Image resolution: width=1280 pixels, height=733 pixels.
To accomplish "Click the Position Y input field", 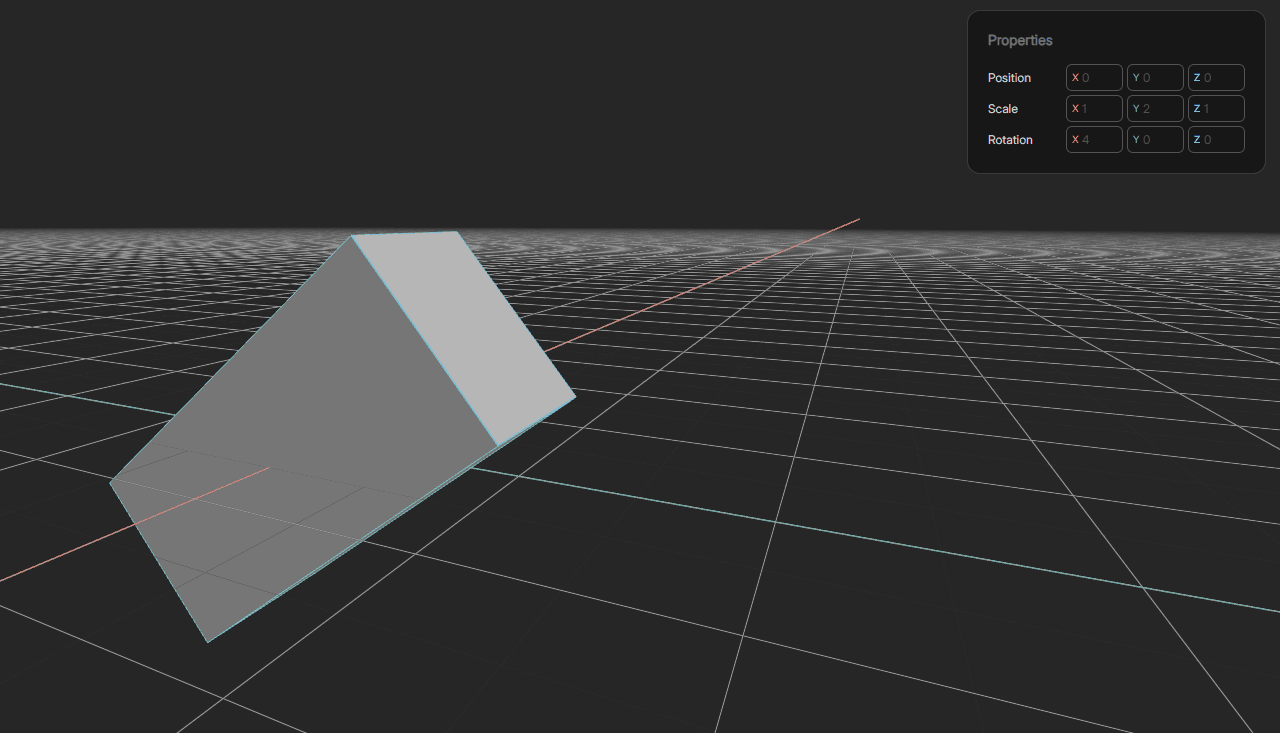I will coord(1155,78).
